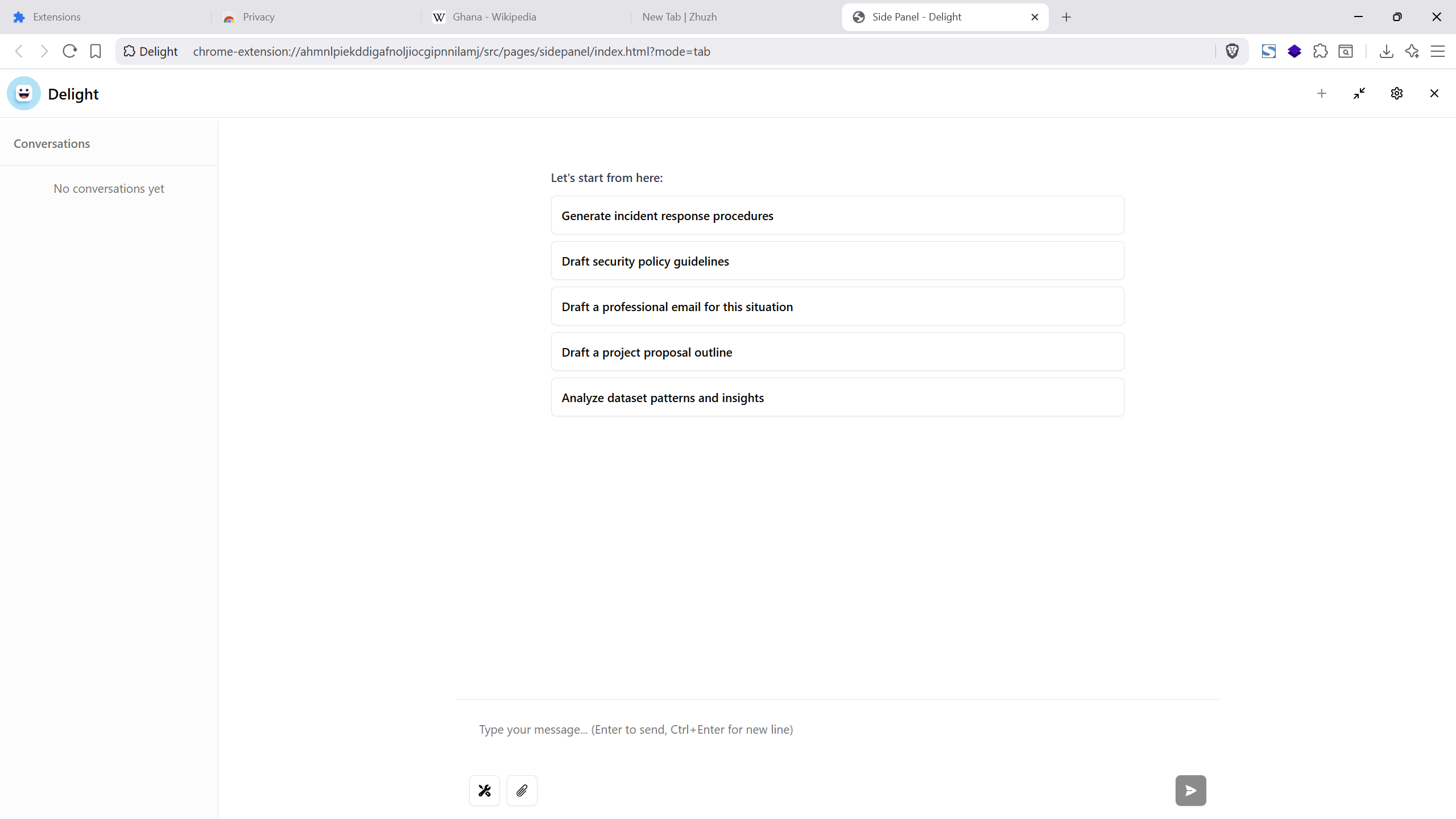Image resolution: width=1456 pixels, height=819 pixels.
Task: Choose Draft security policy guidelines suggestion
Action: coord(837,261)
